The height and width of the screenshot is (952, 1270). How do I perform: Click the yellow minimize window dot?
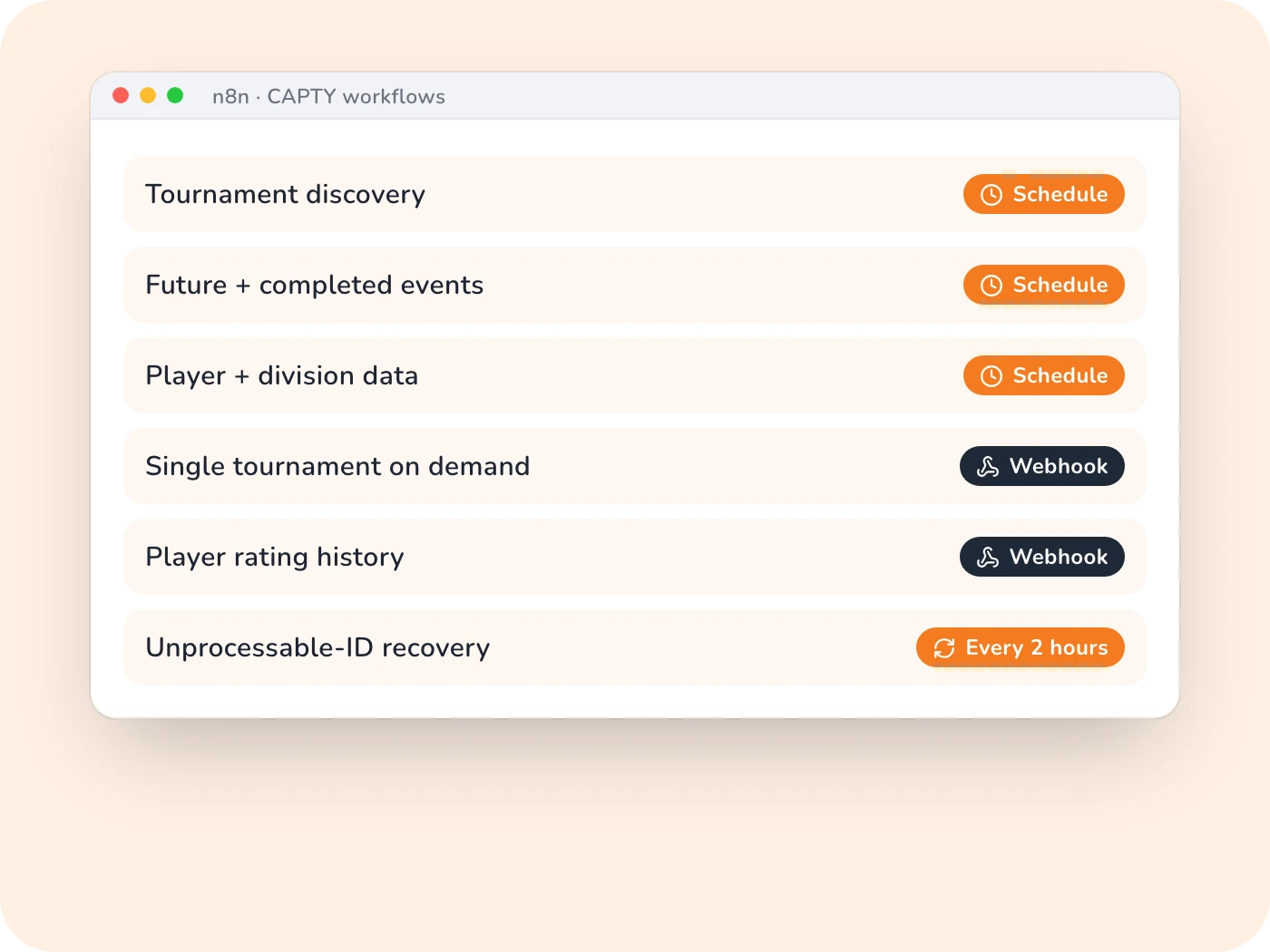click(148, 95)
